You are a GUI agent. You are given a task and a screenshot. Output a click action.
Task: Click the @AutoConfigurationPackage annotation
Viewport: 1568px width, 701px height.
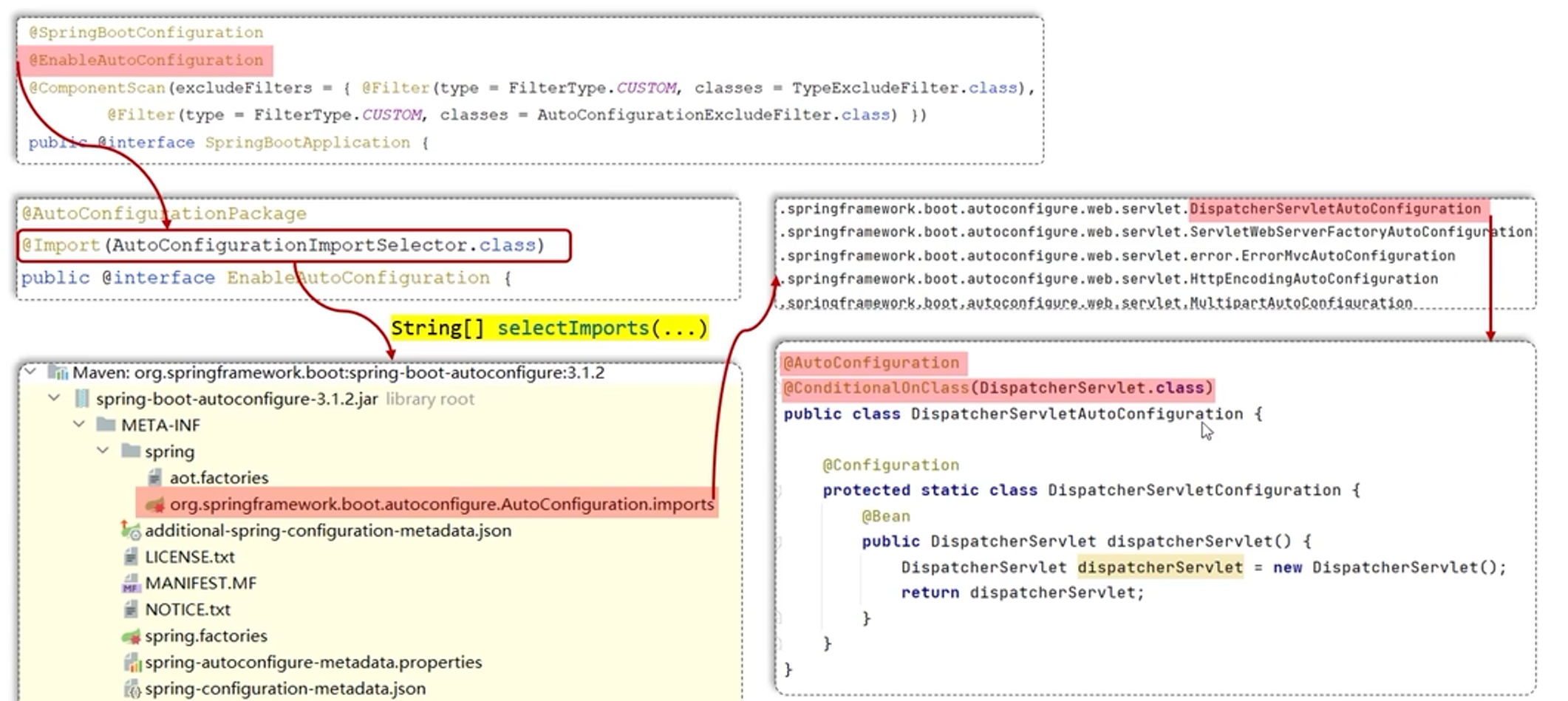163,214
